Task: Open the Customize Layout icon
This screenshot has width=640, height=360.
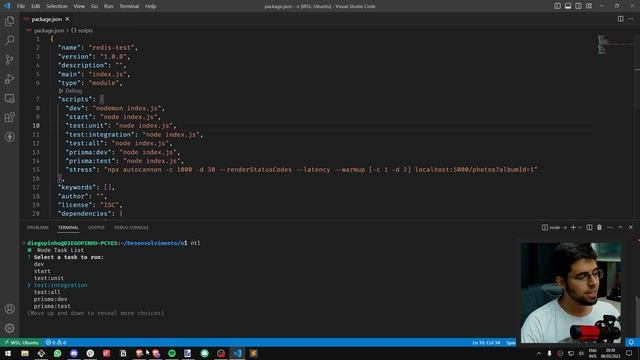Action: (589, 6)
